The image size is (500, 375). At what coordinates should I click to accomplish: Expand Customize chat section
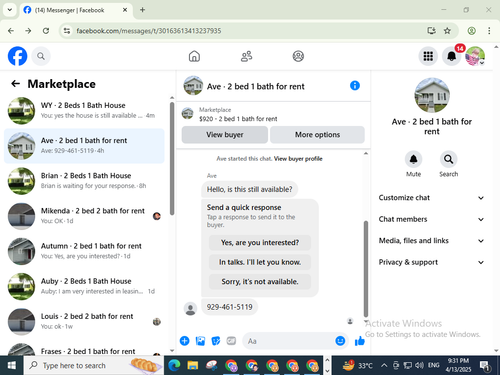point(431,198)
